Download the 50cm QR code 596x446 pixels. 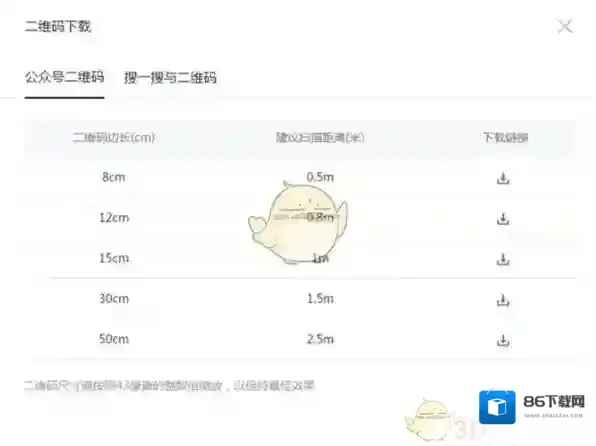pyautogui.click(x=503, y=340)
